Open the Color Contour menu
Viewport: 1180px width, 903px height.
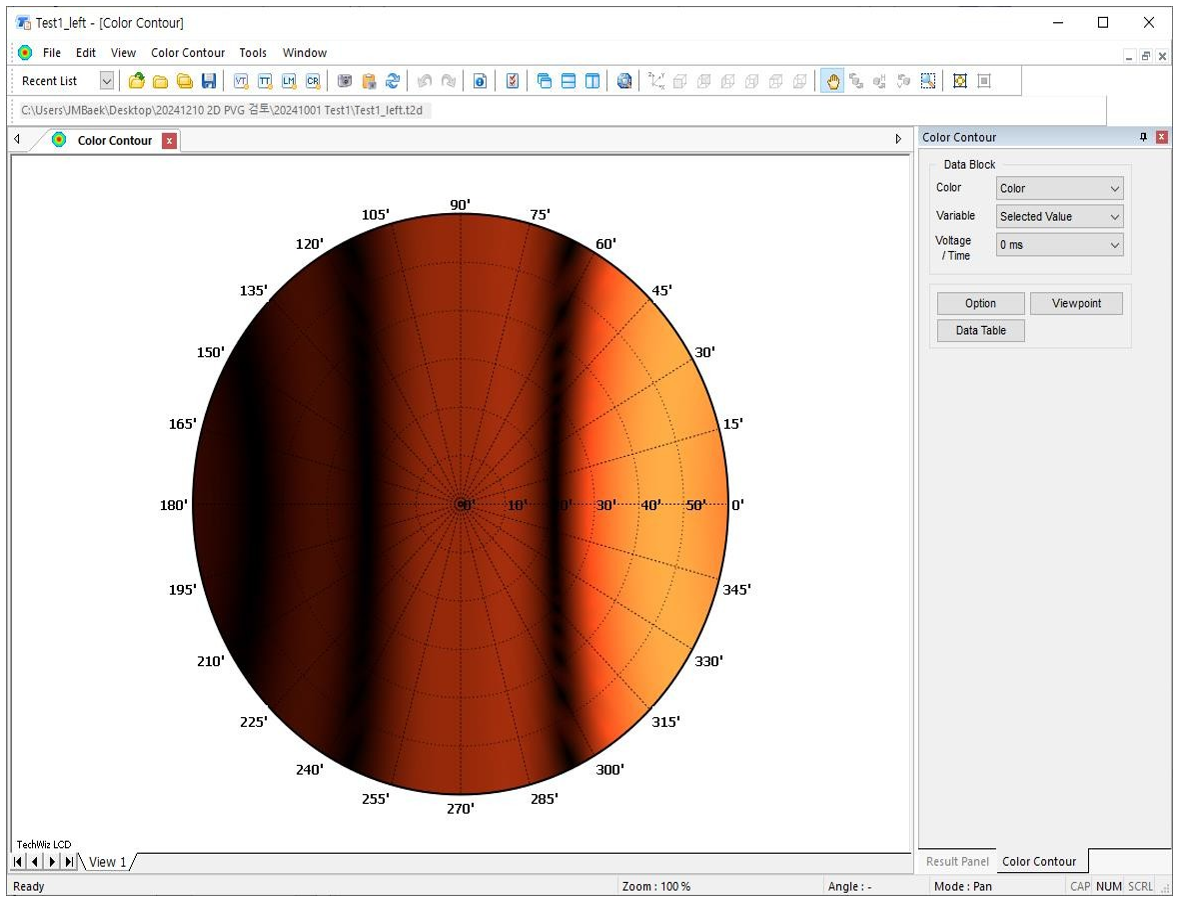pos(188,53)
